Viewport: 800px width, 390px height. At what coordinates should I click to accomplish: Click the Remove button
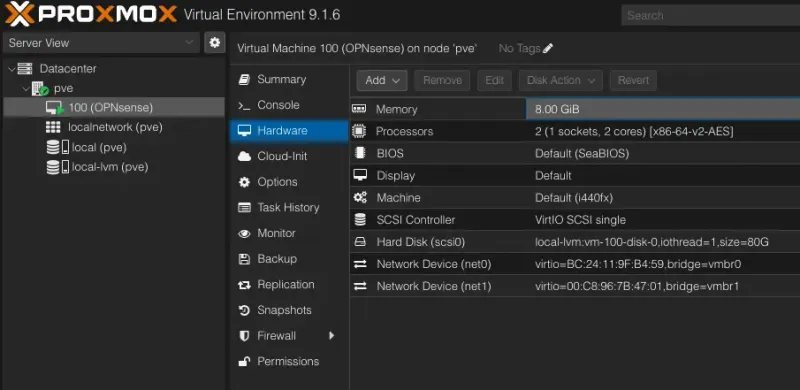click(x=442, y=80)
